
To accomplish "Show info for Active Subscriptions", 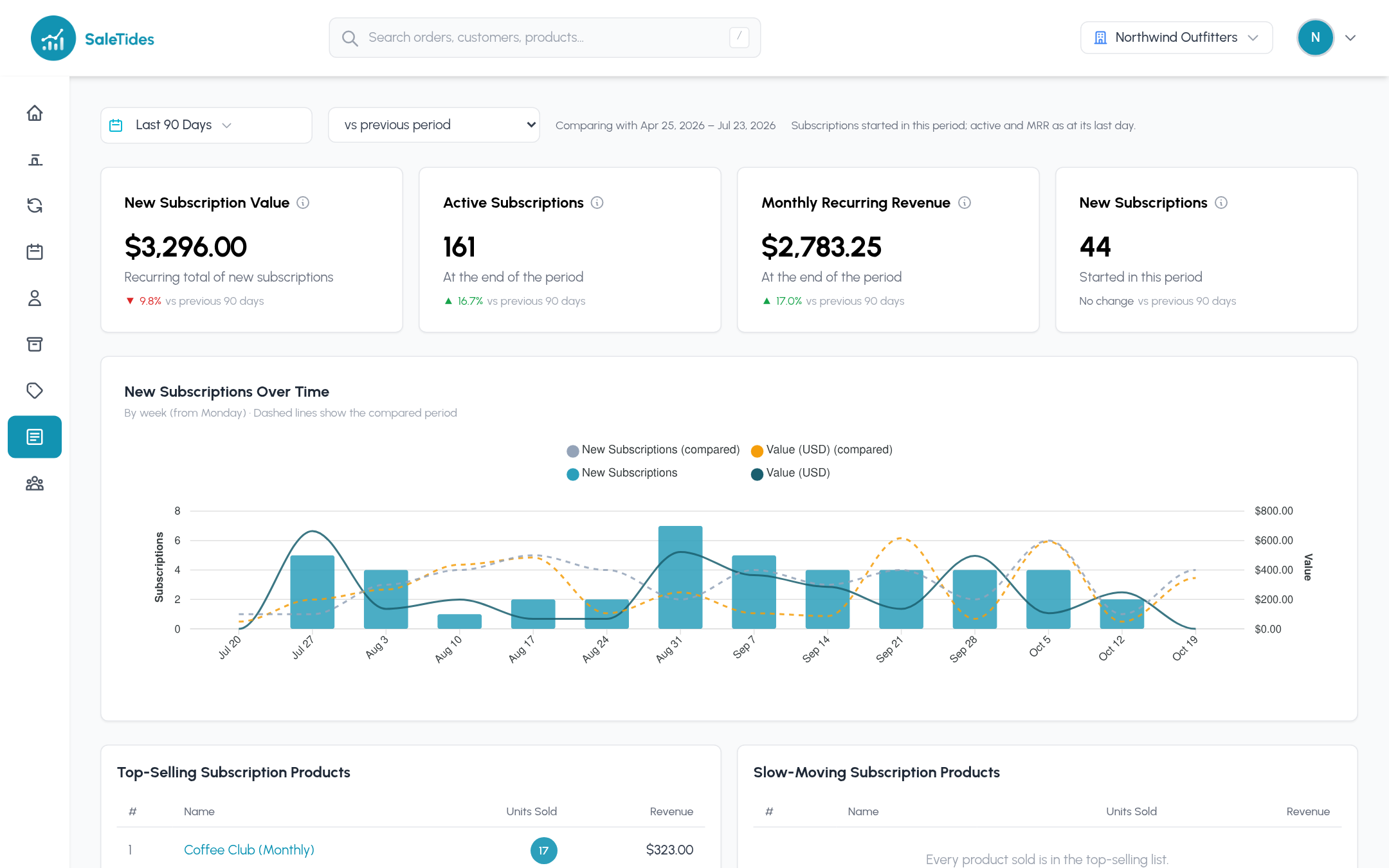I will pos(597,203).
